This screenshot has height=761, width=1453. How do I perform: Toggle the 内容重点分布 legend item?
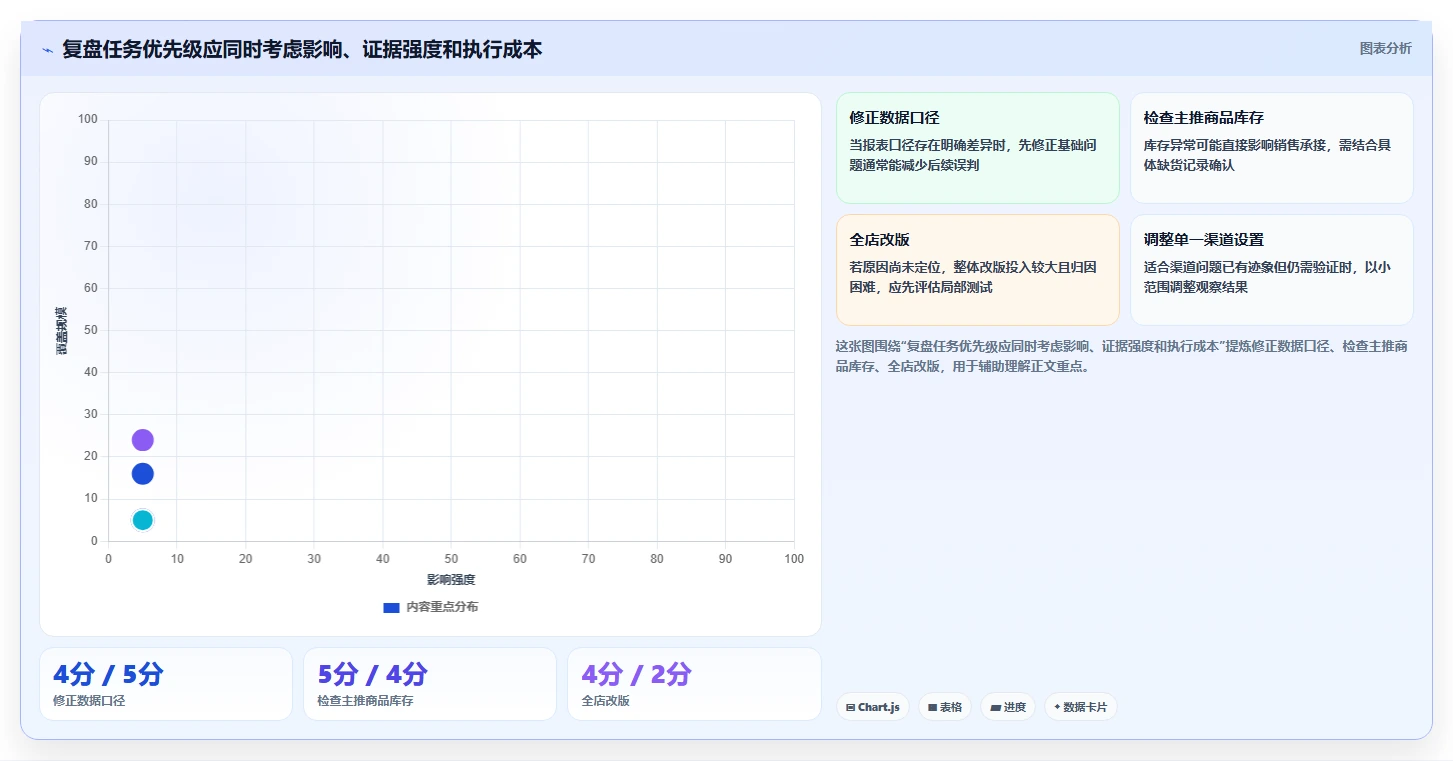[431, 607]
